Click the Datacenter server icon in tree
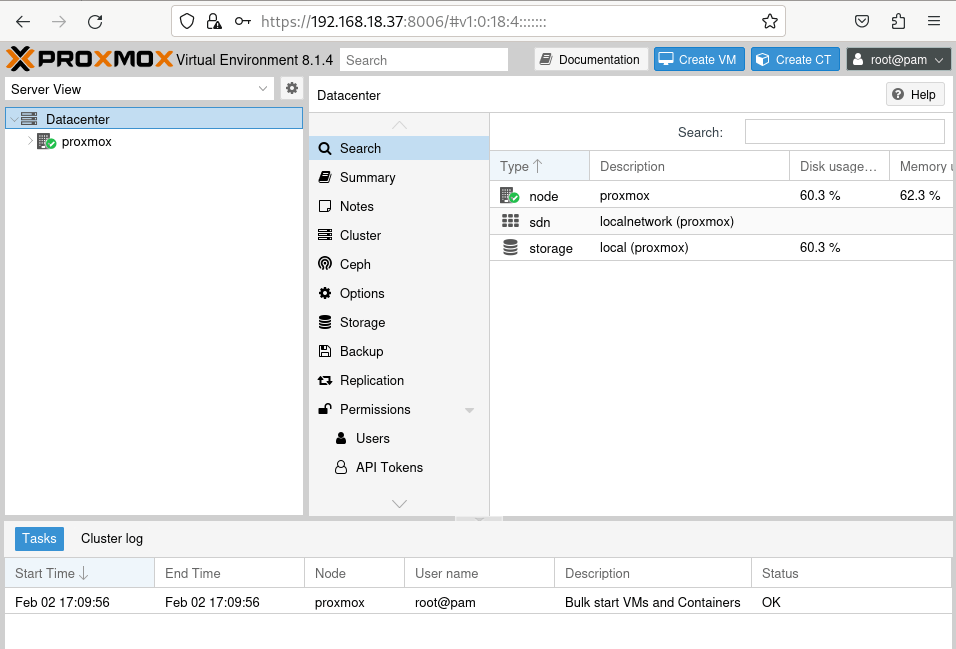 [29, 118]
